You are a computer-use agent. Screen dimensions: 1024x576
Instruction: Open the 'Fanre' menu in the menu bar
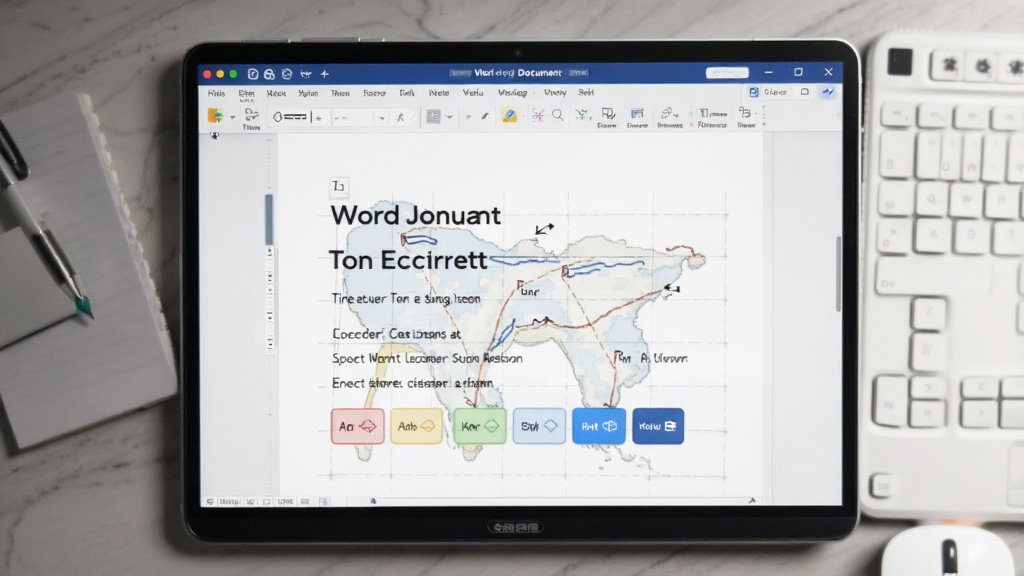tap(374, 93)
